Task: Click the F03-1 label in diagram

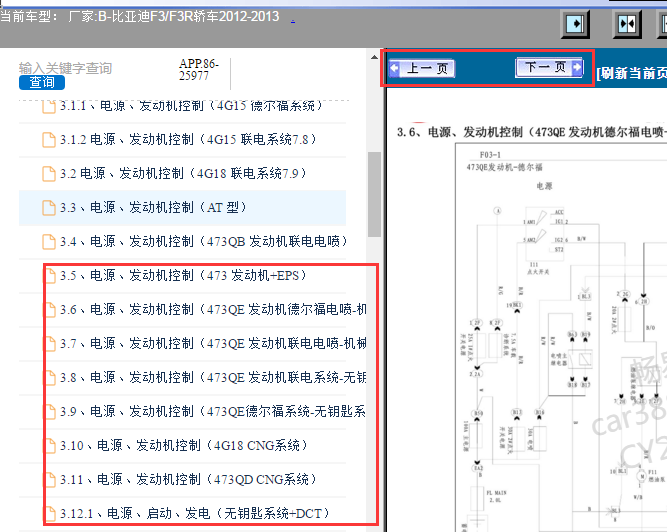Action: pyautogui.click(x=490, y=155)
